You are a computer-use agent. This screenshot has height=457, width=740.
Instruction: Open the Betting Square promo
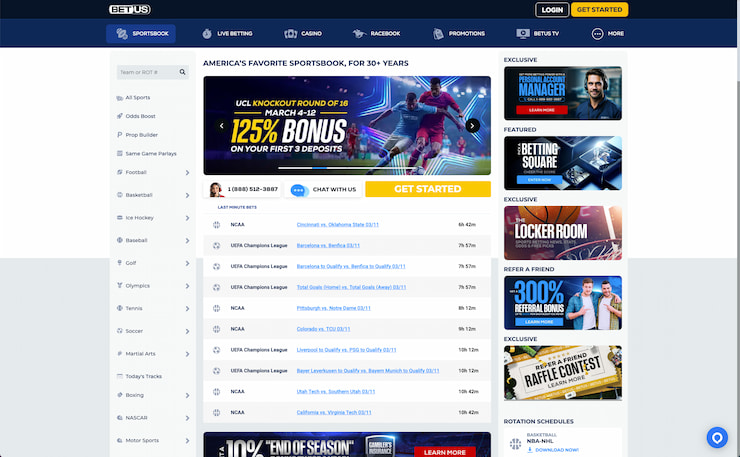pyautogui.click(x=563, y=163)
